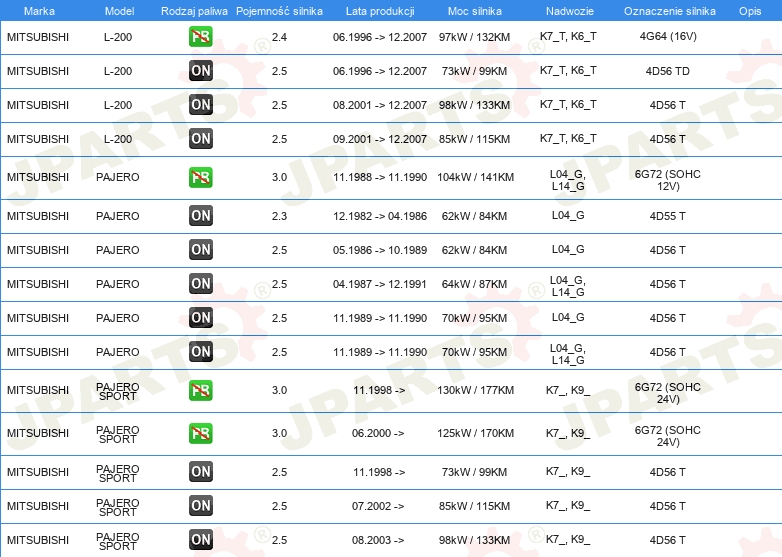Image resolution: width=782 pixels, height=557 pixels.
Task: Click the ON icon in the Pajero Sport 08.2003 row
Action: 200,540
